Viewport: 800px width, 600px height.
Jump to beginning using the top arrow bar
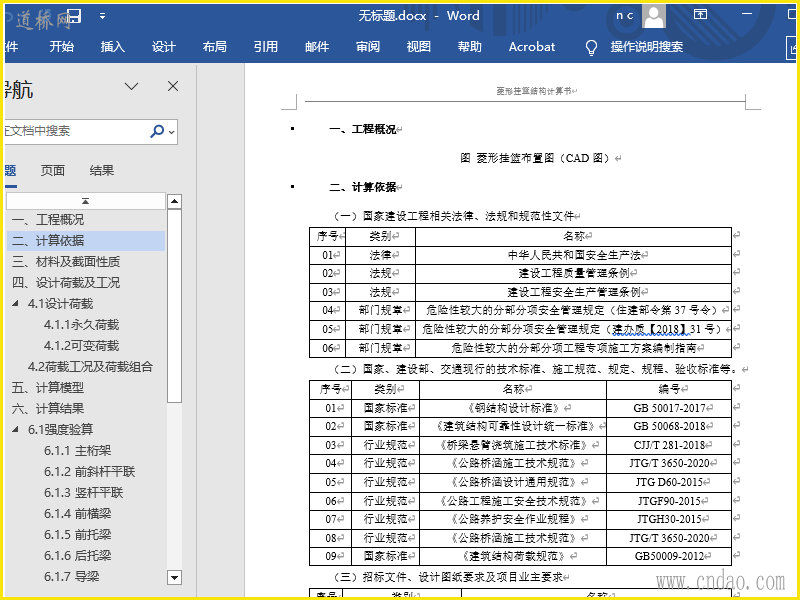coord(85,201)
